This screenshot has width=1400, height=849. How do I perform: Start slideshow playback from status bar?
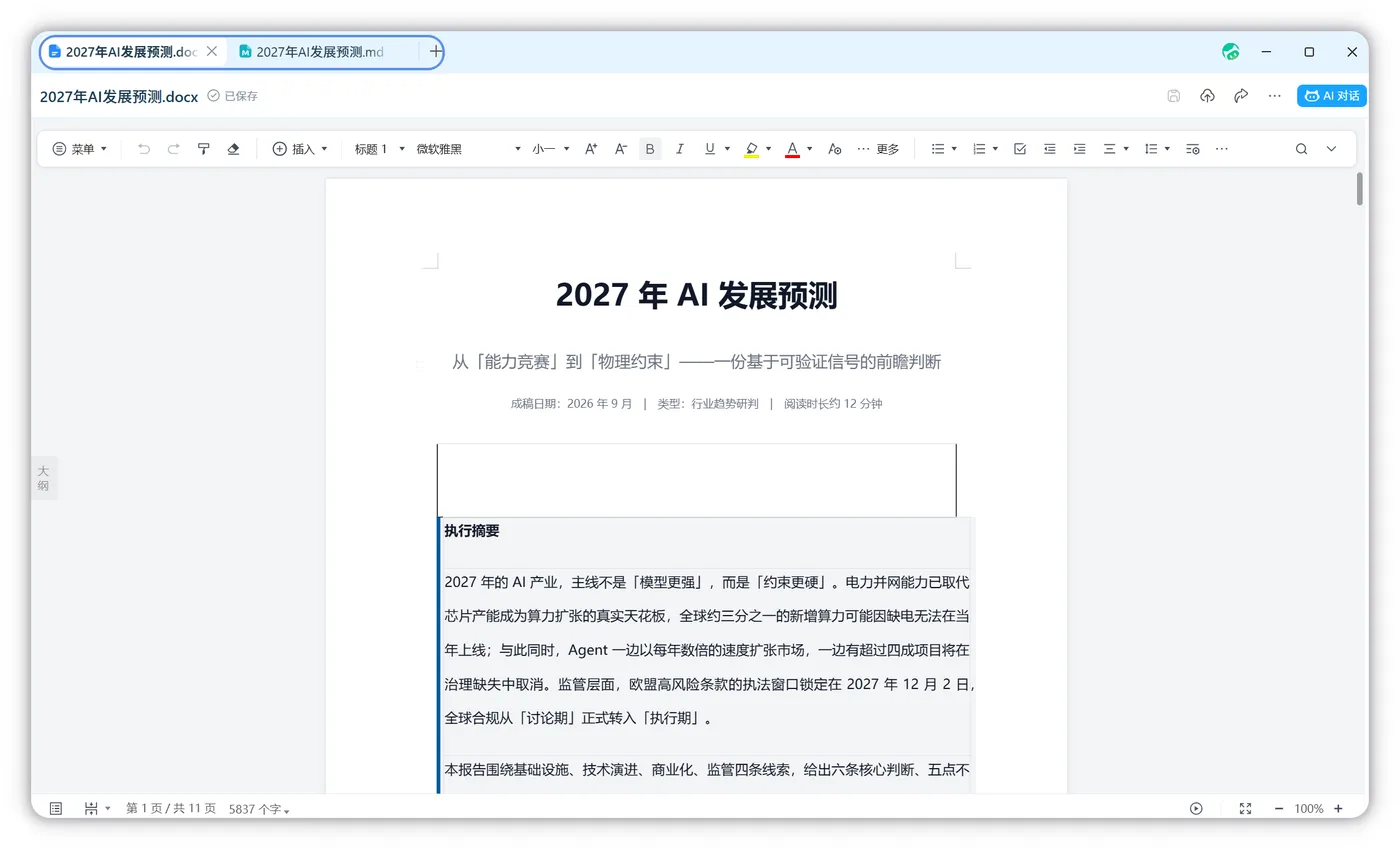[1197, 808]
